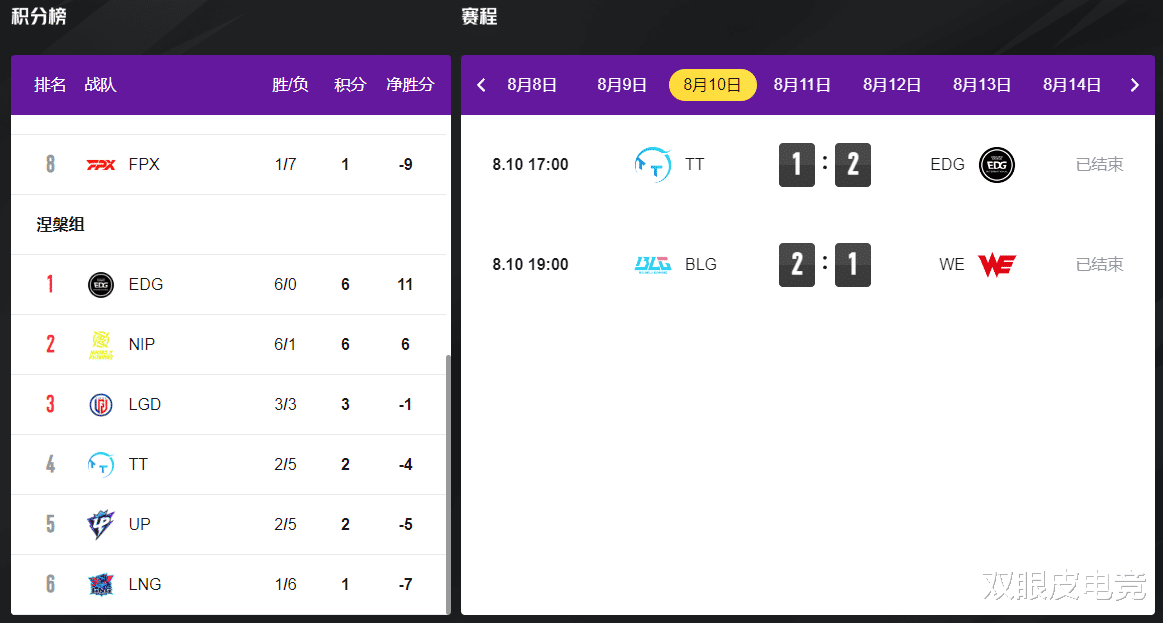Screen dimensions: 1163x623
Task: Go to previous dates with left arrow
Action: pyautogui.click(x=481, y=85)
